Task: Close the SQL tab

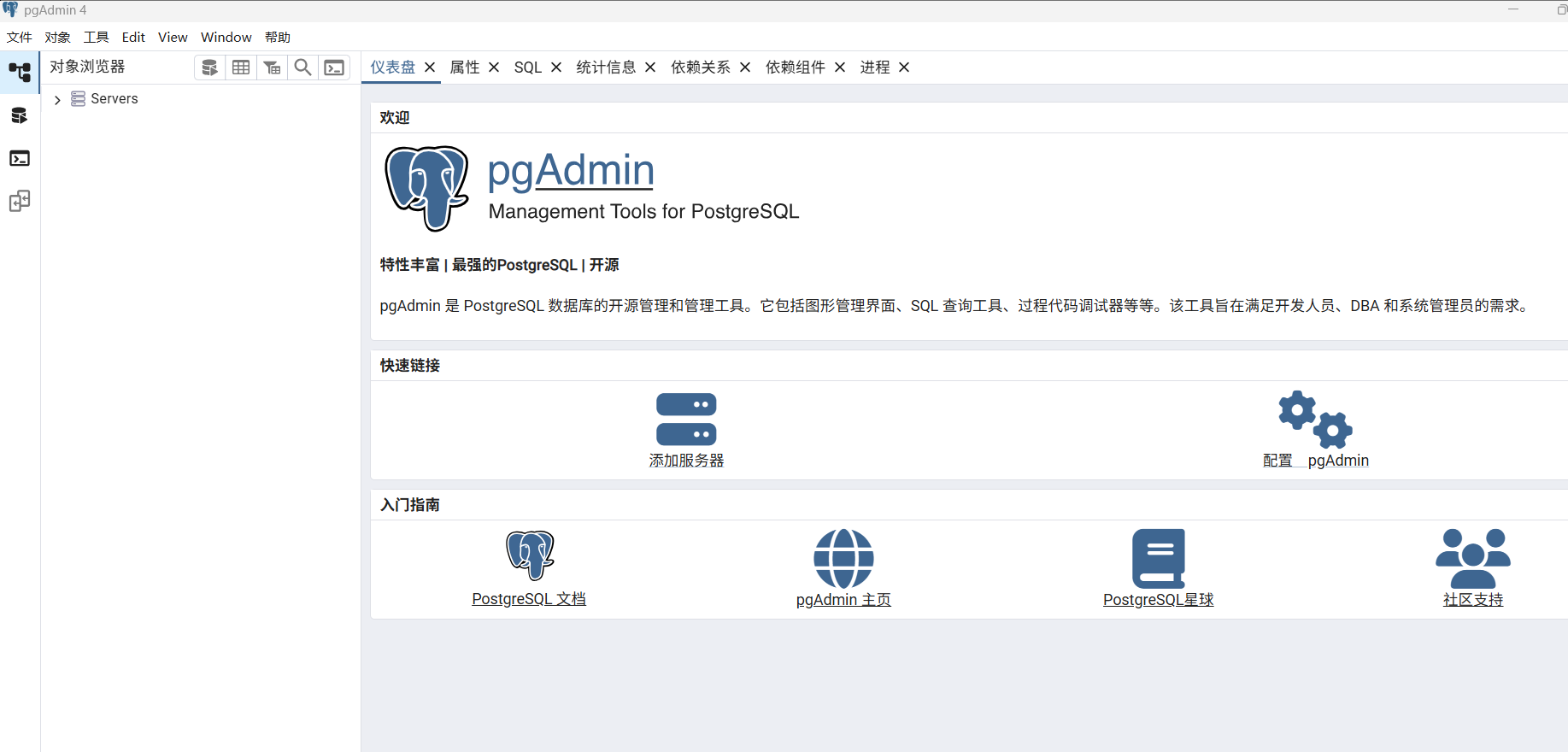Action: point(556,68)
